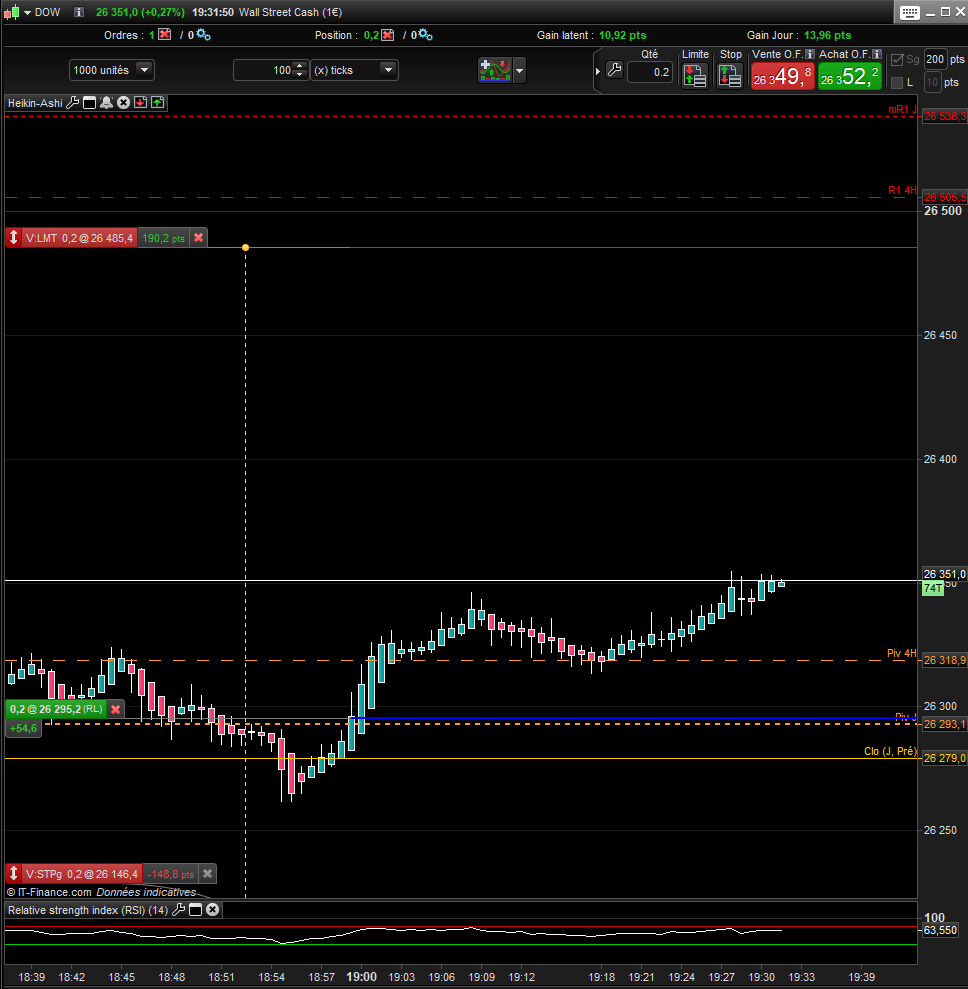Open RSI indicator settings wrench
This screenshot has width=968, height=989.
[x=178, y=910]
